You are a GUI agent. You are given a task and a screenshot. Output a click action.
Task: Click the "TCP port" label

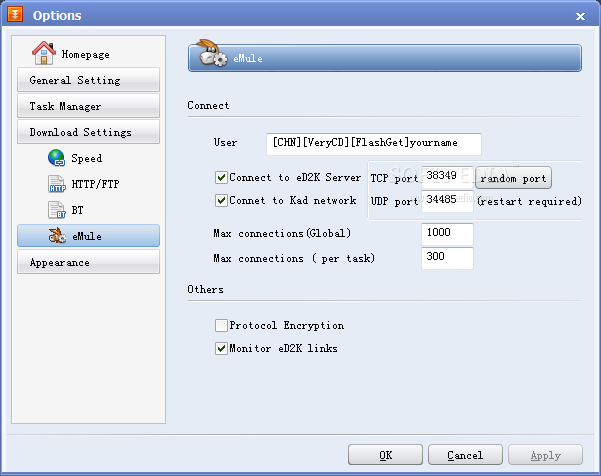[x=394, y=178]
